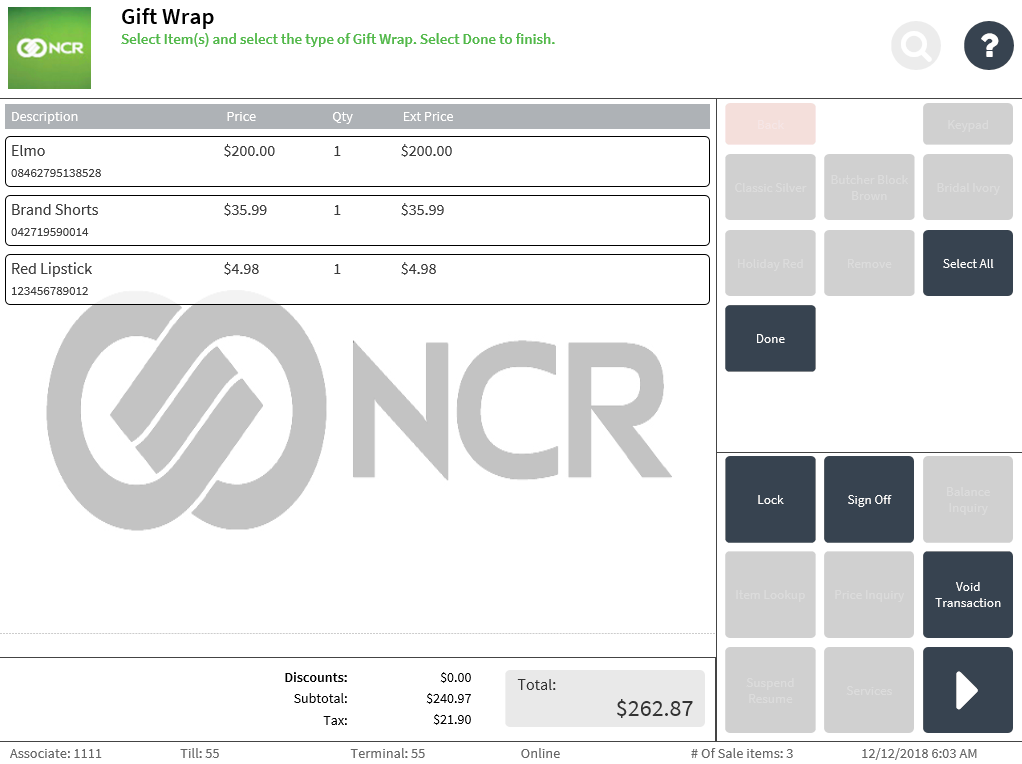1022x764 pixels.
Task: Click the $4.98 Red Lipstick price
Action: [241, 269]
